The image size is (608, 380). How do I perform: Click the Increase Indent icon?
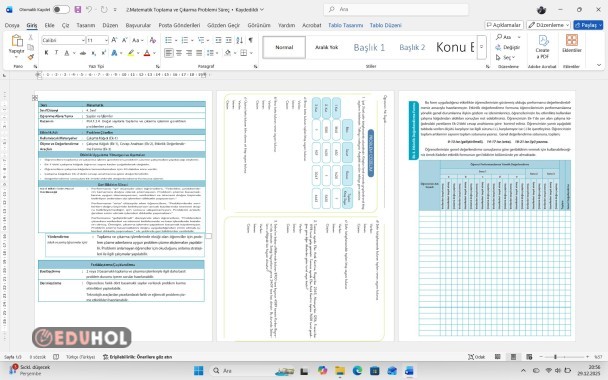tap(229, 40)
